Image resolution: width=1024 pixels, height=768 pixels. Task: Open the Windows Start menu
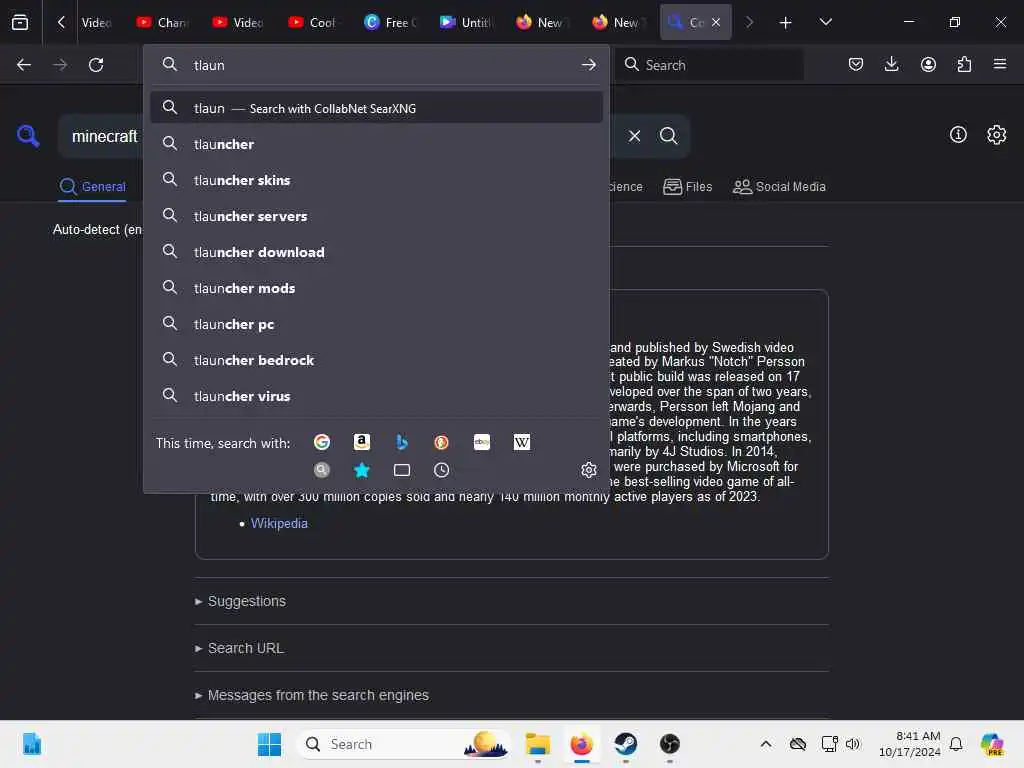tap(269, 744)
